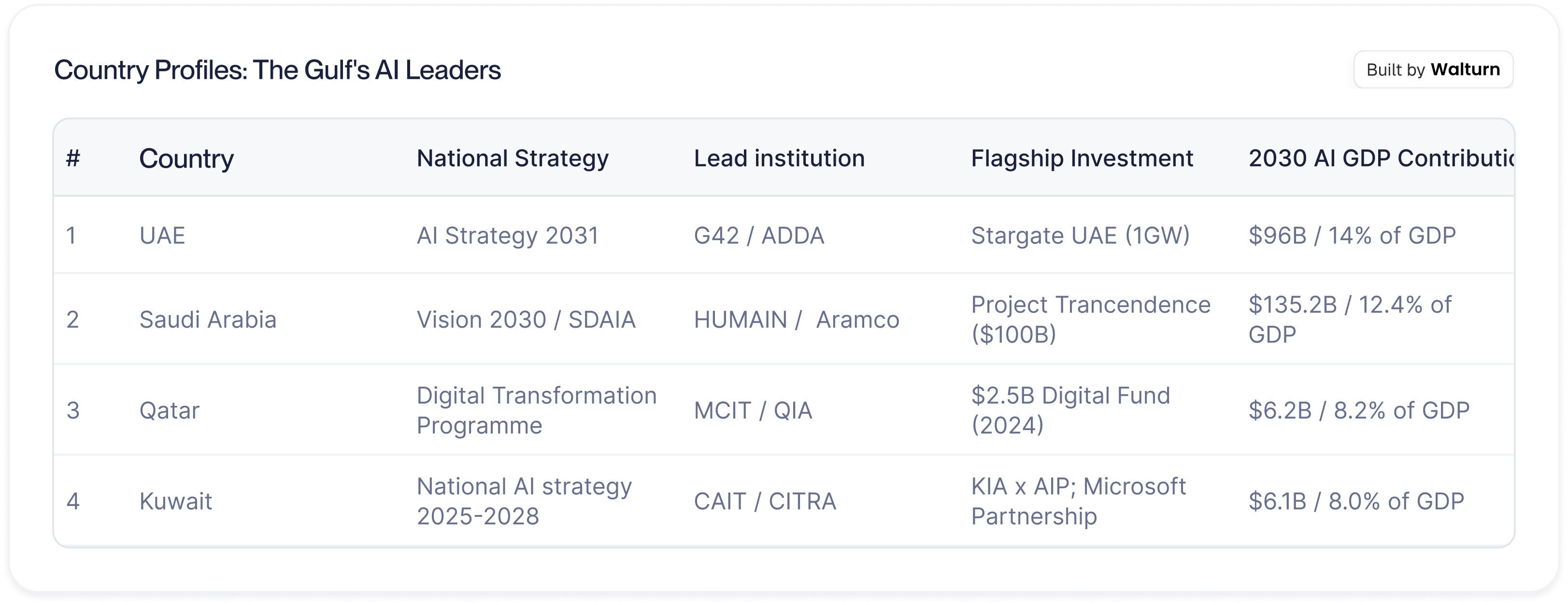Screen dimensions: 1568x605
Task: Click the CAIT / CITRA cell
Action: [x=765, y=502]
